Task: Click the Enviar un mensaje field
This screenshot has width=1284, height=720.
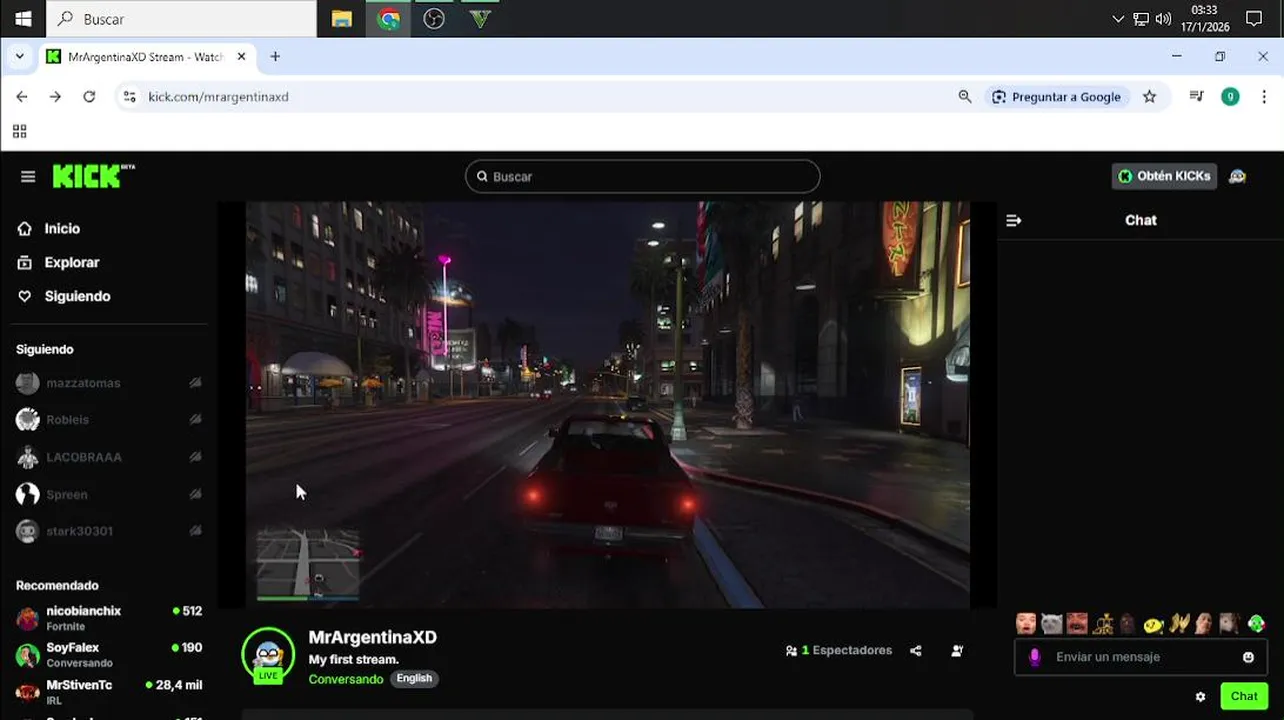Action: tap(1141, 657)
